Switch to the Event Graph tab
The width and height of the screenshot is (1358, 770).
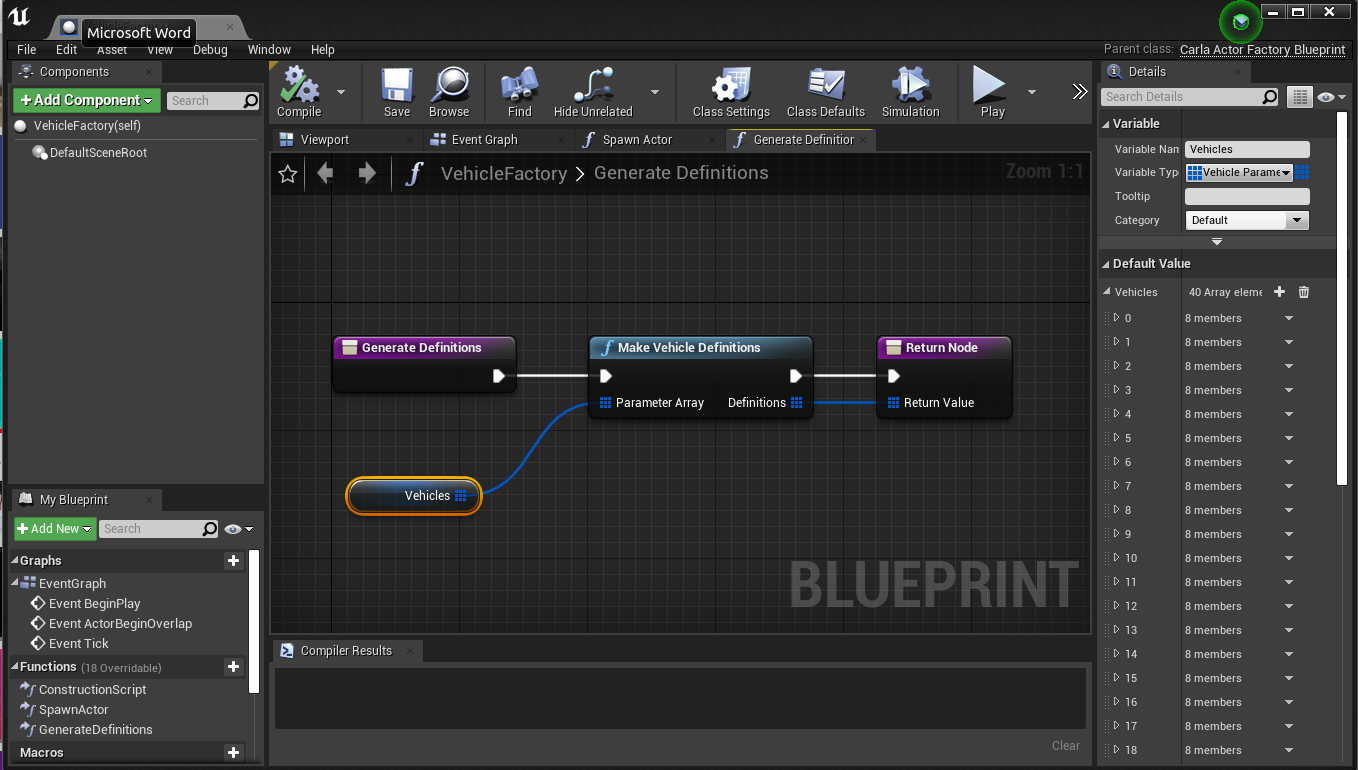484,140
